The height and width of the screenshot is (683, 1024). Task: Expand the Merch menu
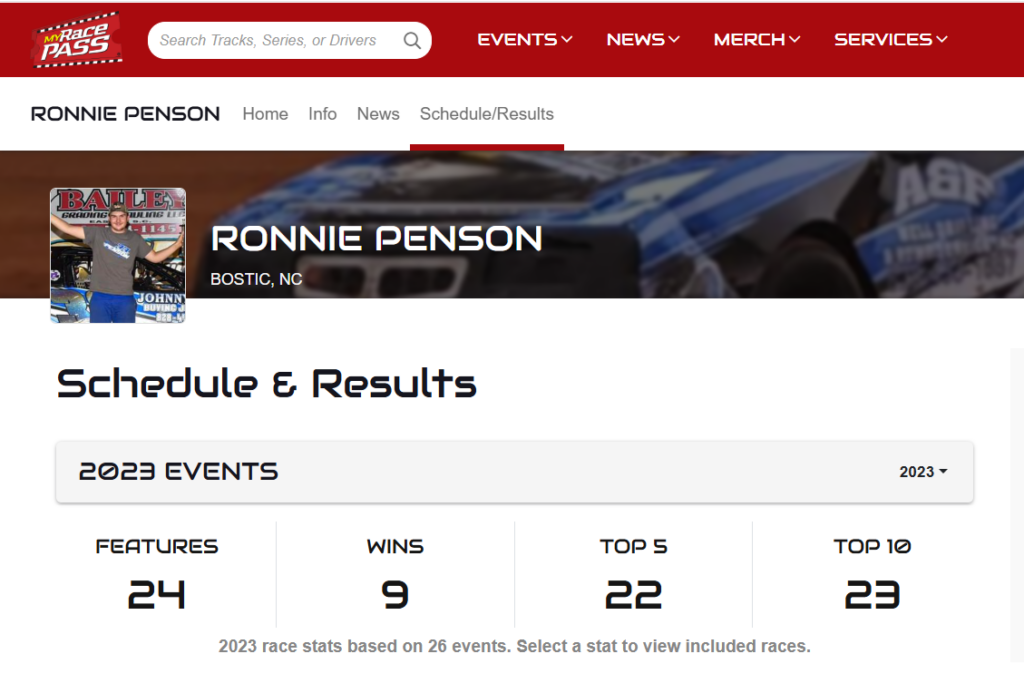click(757, 40)
